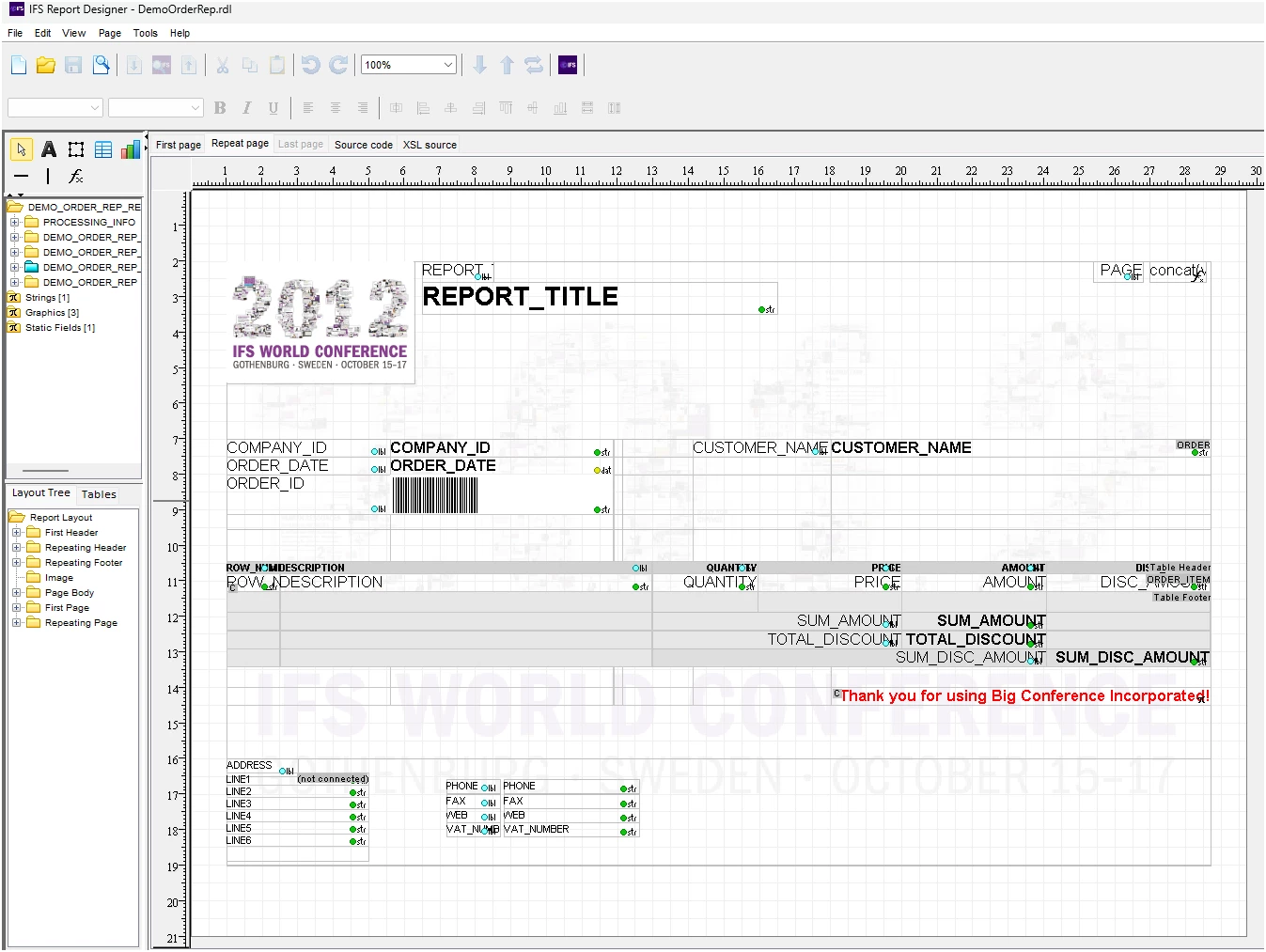Click the swap arrows icon in the toolbar
This screenshot has height=952, width=1266.
[534, 65]
